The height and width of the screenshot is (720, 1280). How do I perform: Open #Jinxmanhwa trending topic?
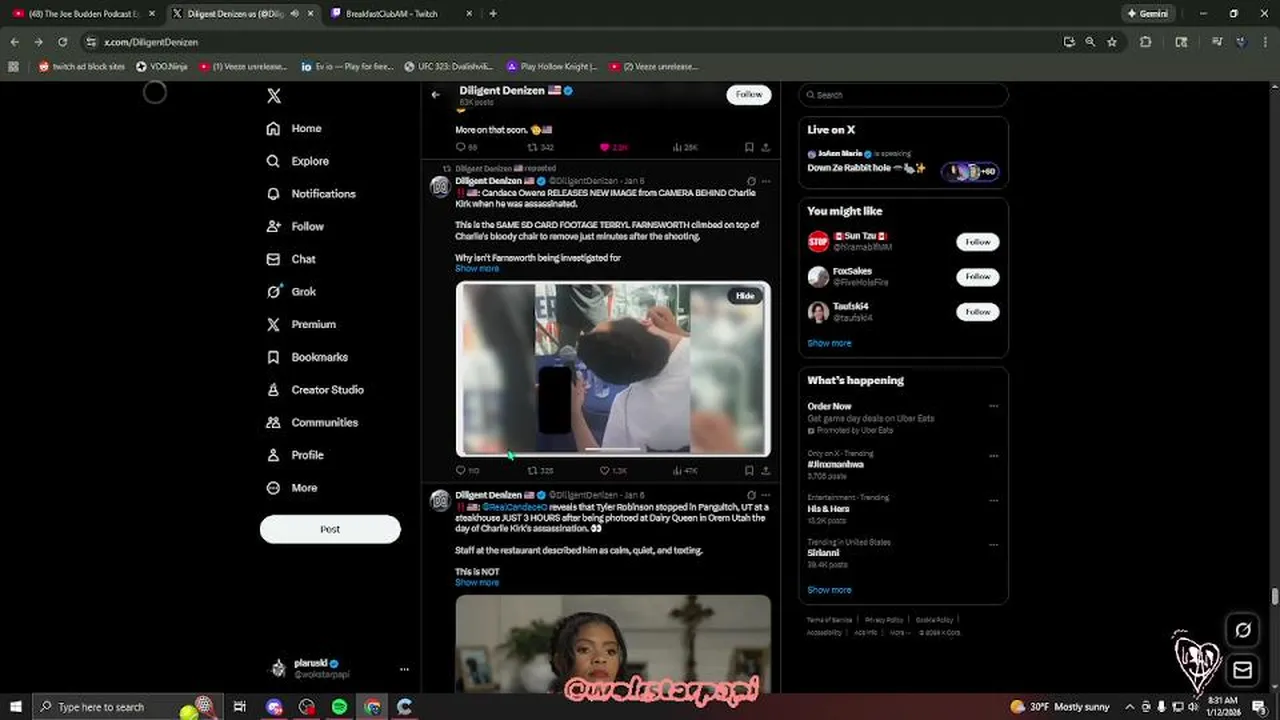(x=836, y=464)
